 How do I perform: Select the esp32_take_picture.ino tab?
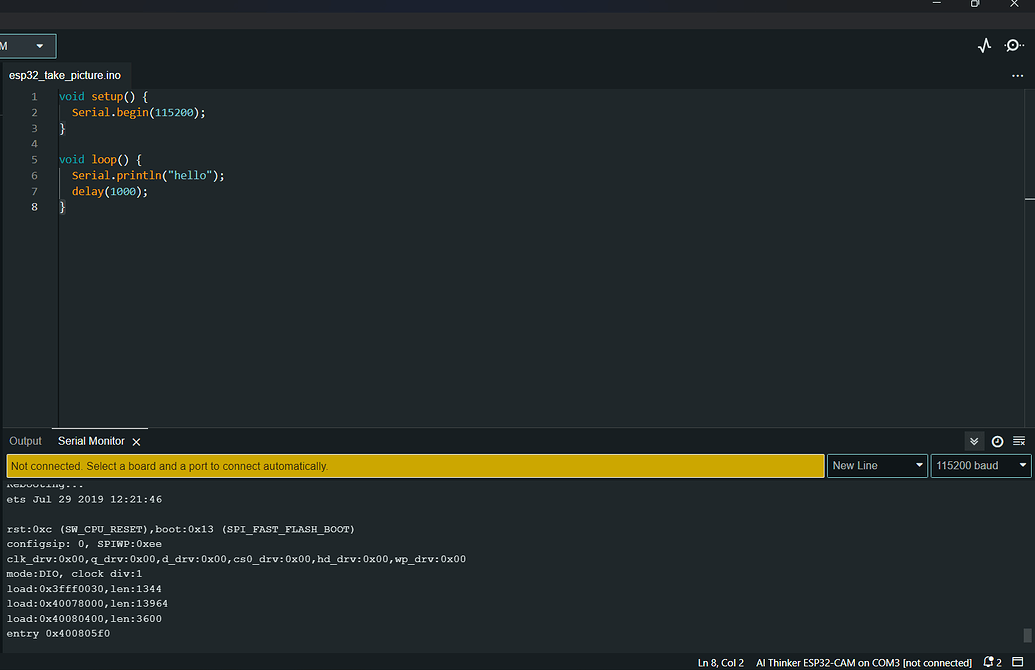pos(66,75)
